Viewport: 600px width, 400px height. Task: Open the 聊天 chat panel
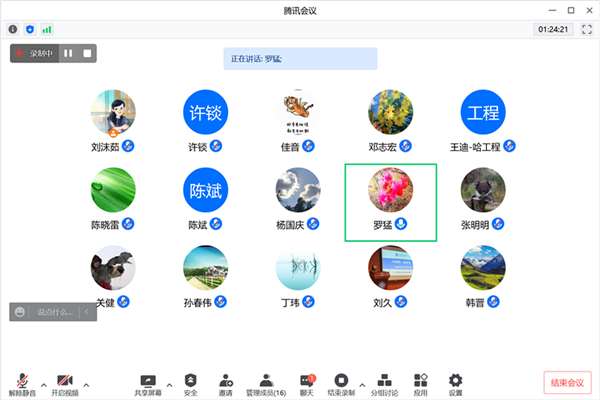(x=307, y=384)
